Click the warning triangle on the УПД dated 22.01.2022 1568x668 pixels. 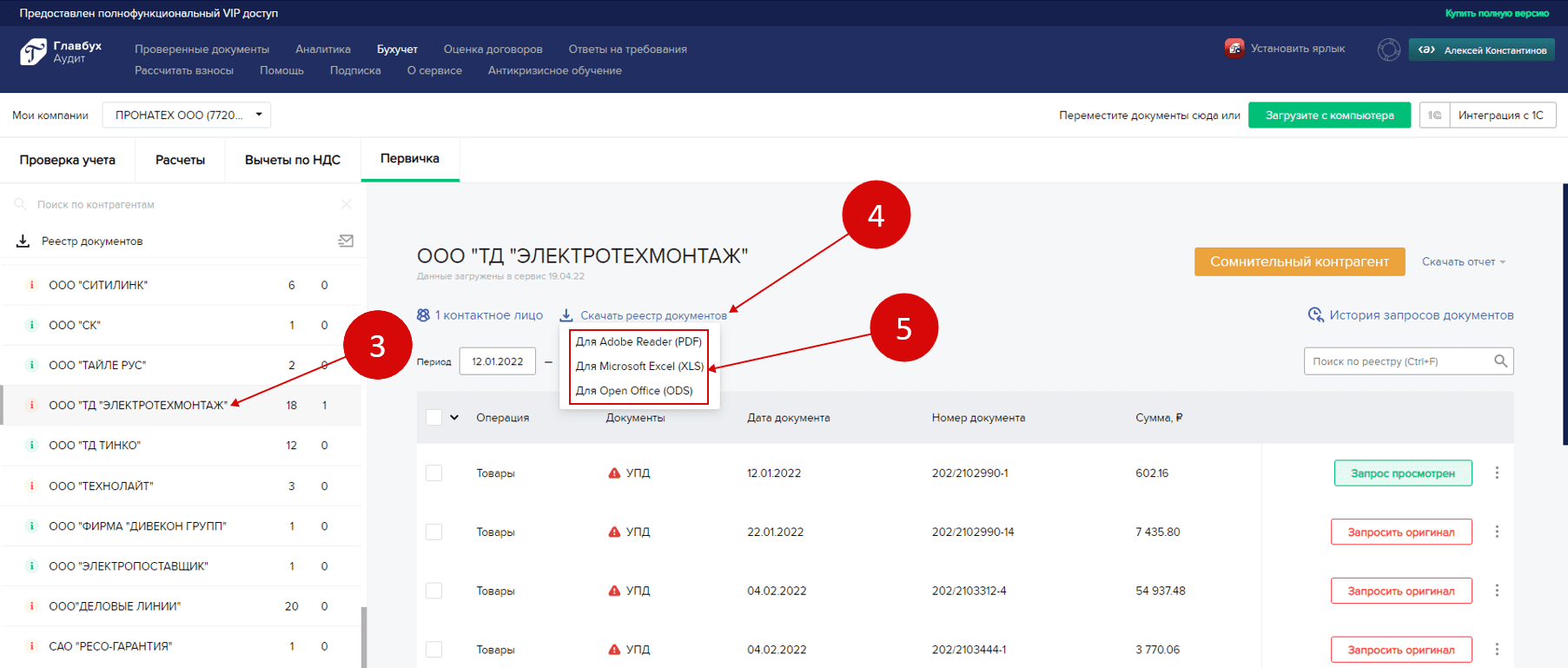coord(614,532)
